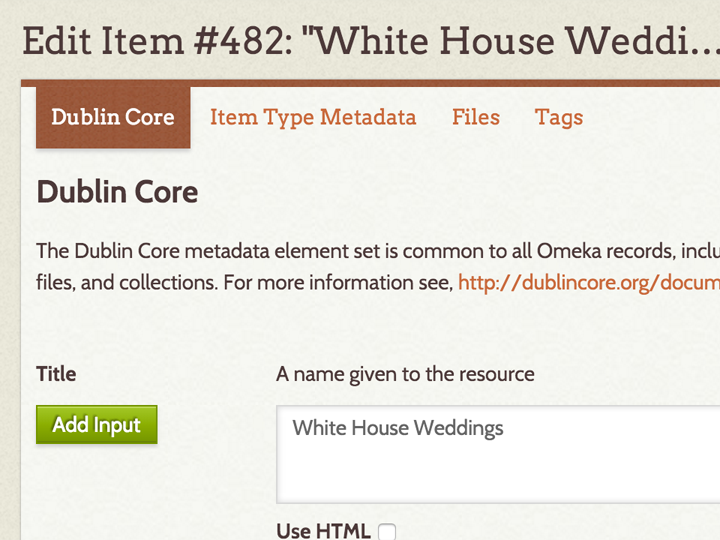
Task: Click the Dublin Core section heading
Action: pos(117,192)
